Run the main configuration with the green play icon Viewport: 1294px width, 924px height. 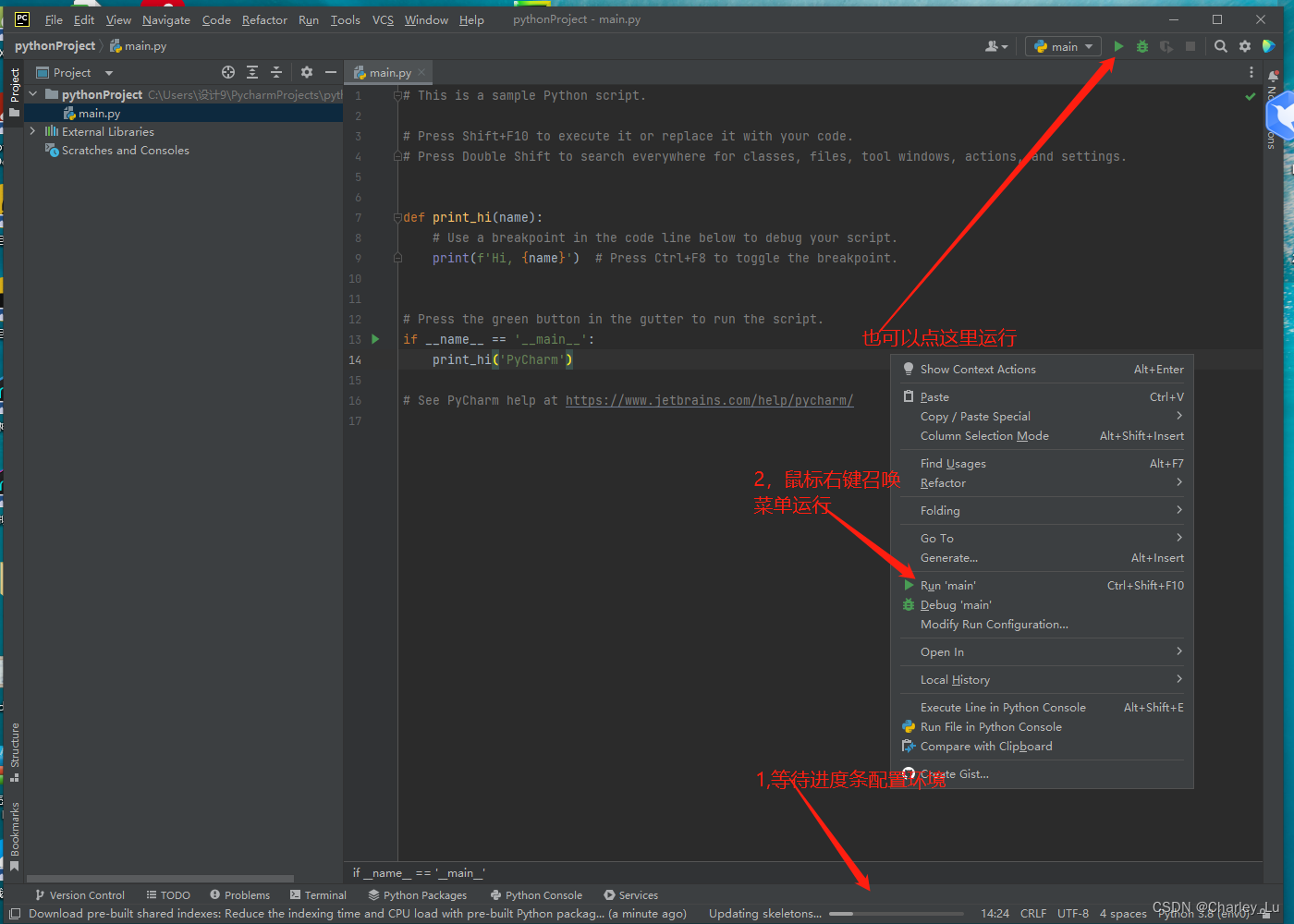coord(1118,46)
